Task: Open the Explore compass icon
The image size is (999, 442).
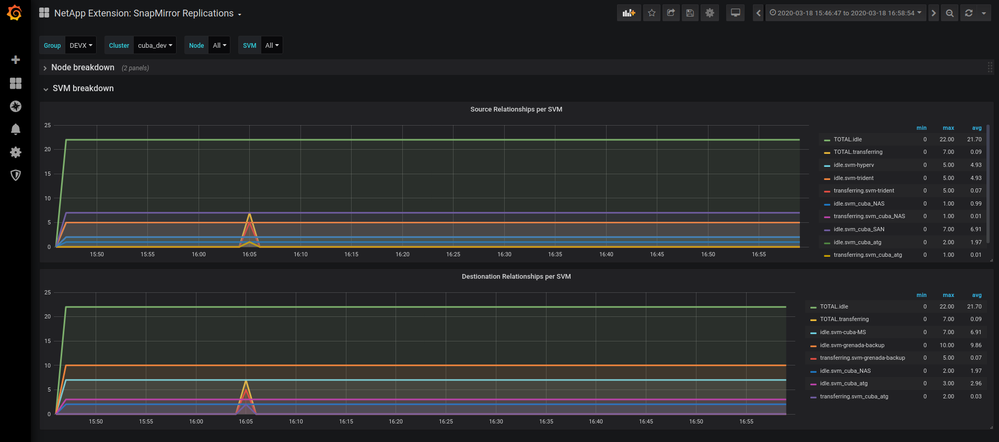Action: click(15, 106)
